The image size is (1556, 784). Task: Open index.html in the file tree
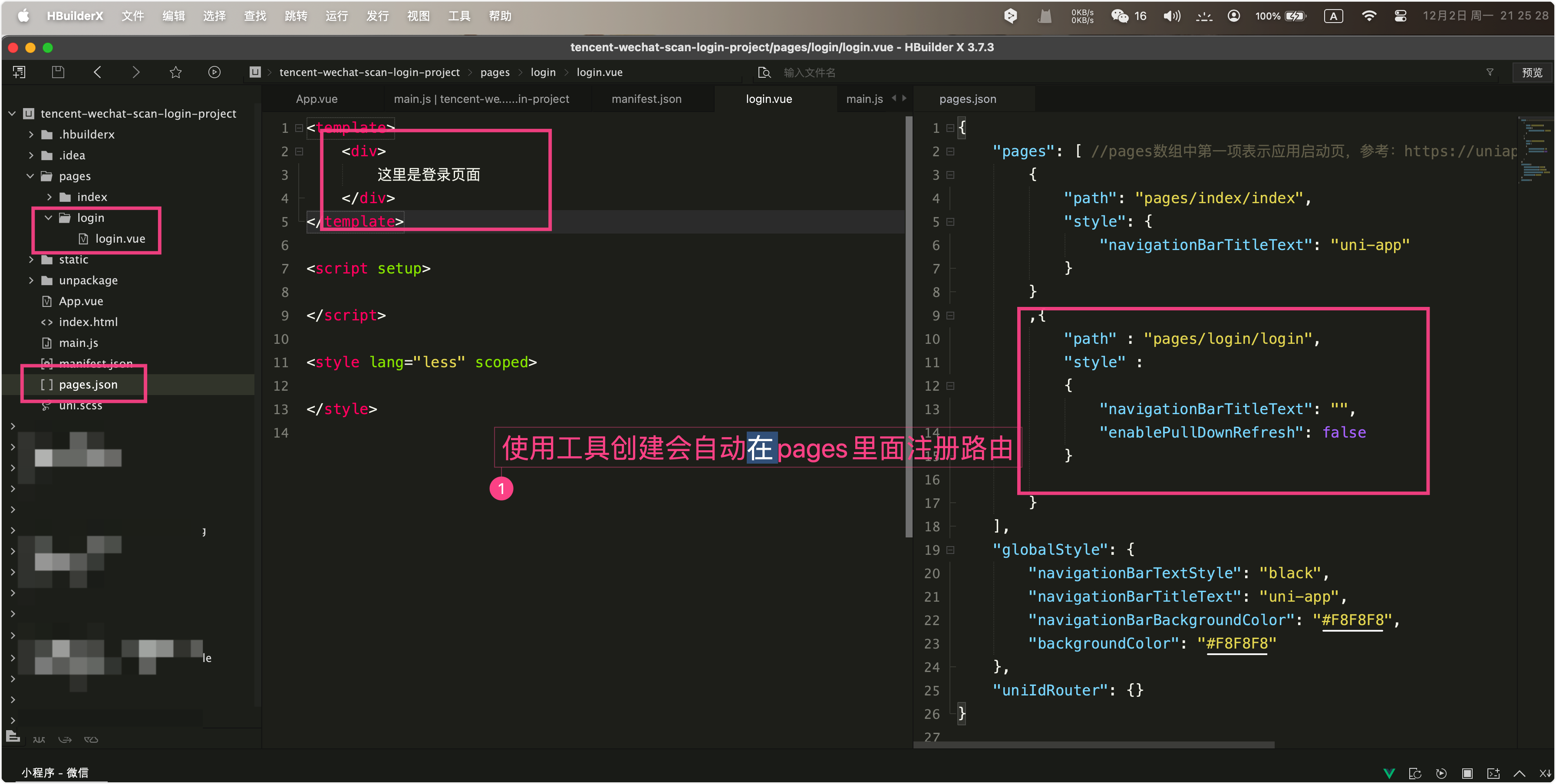tap(88, 322)
